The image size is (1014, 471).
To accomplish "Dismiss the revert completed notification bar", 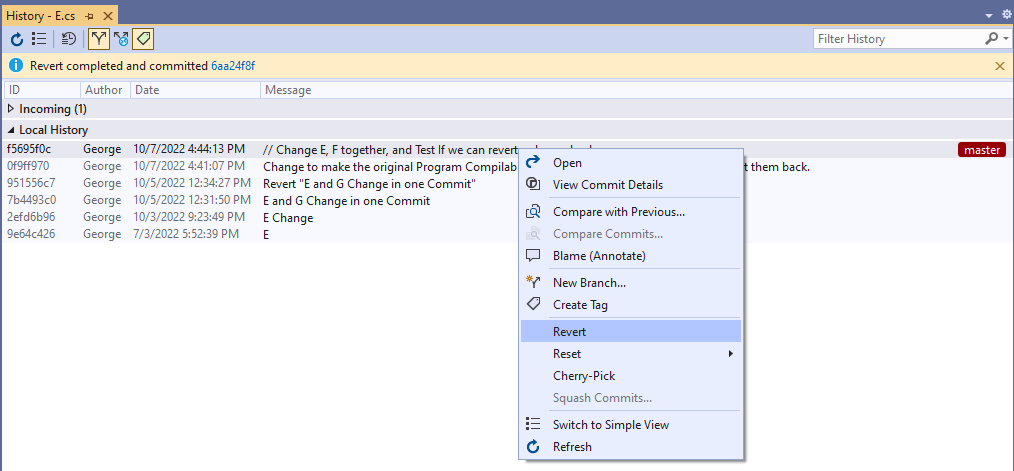I will (x=1000, y=66).
